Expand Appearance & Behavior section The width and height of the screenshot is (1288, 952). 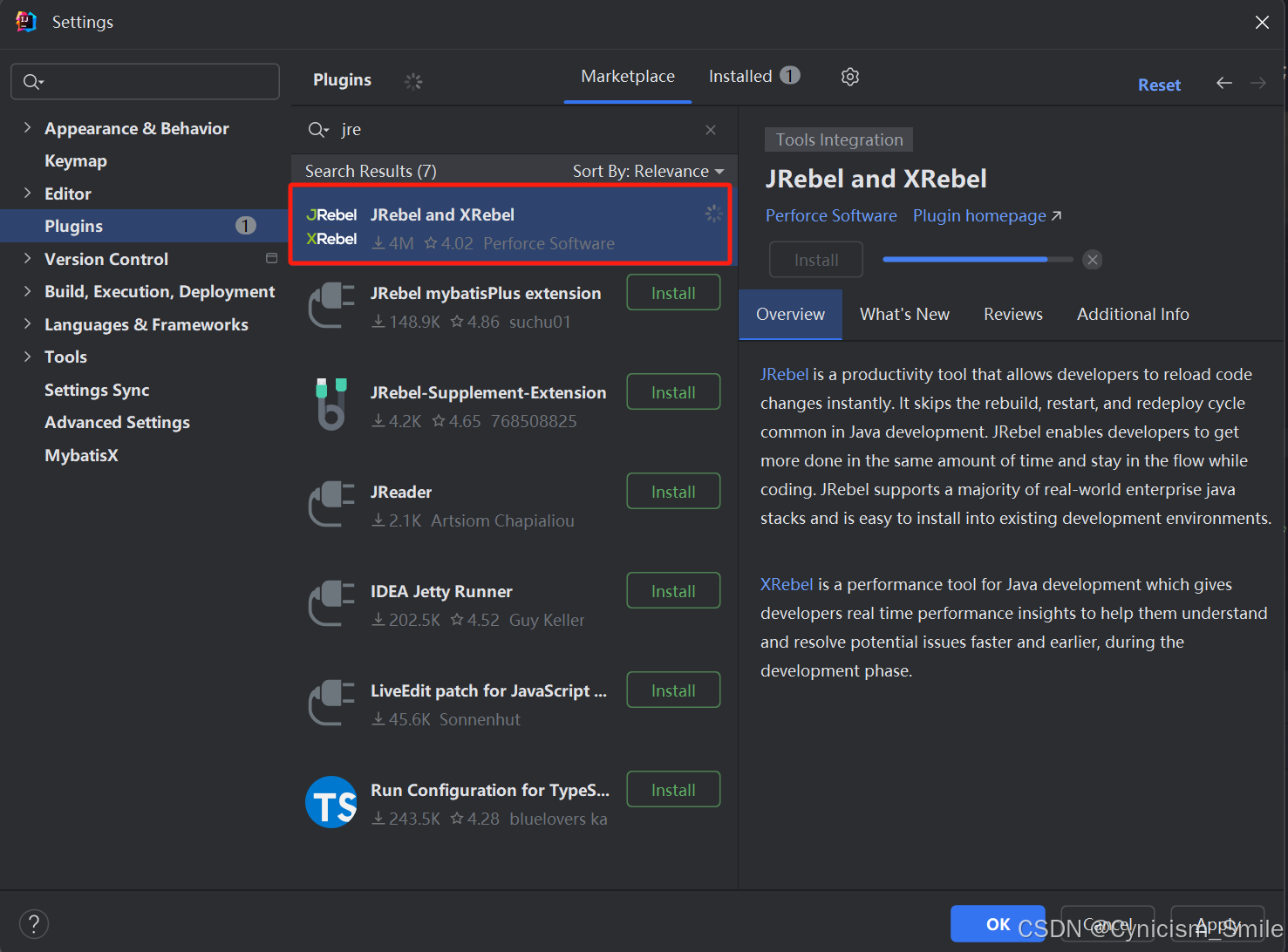point(27,128)
